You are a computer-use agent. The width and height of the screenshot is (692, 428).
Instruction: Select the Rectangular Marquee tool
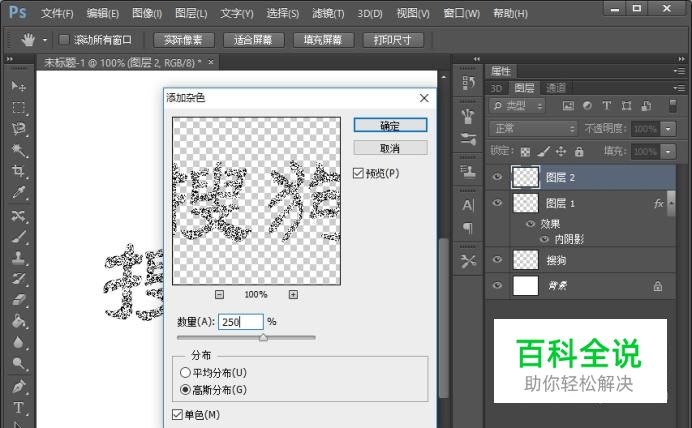(x=18, y=108)
